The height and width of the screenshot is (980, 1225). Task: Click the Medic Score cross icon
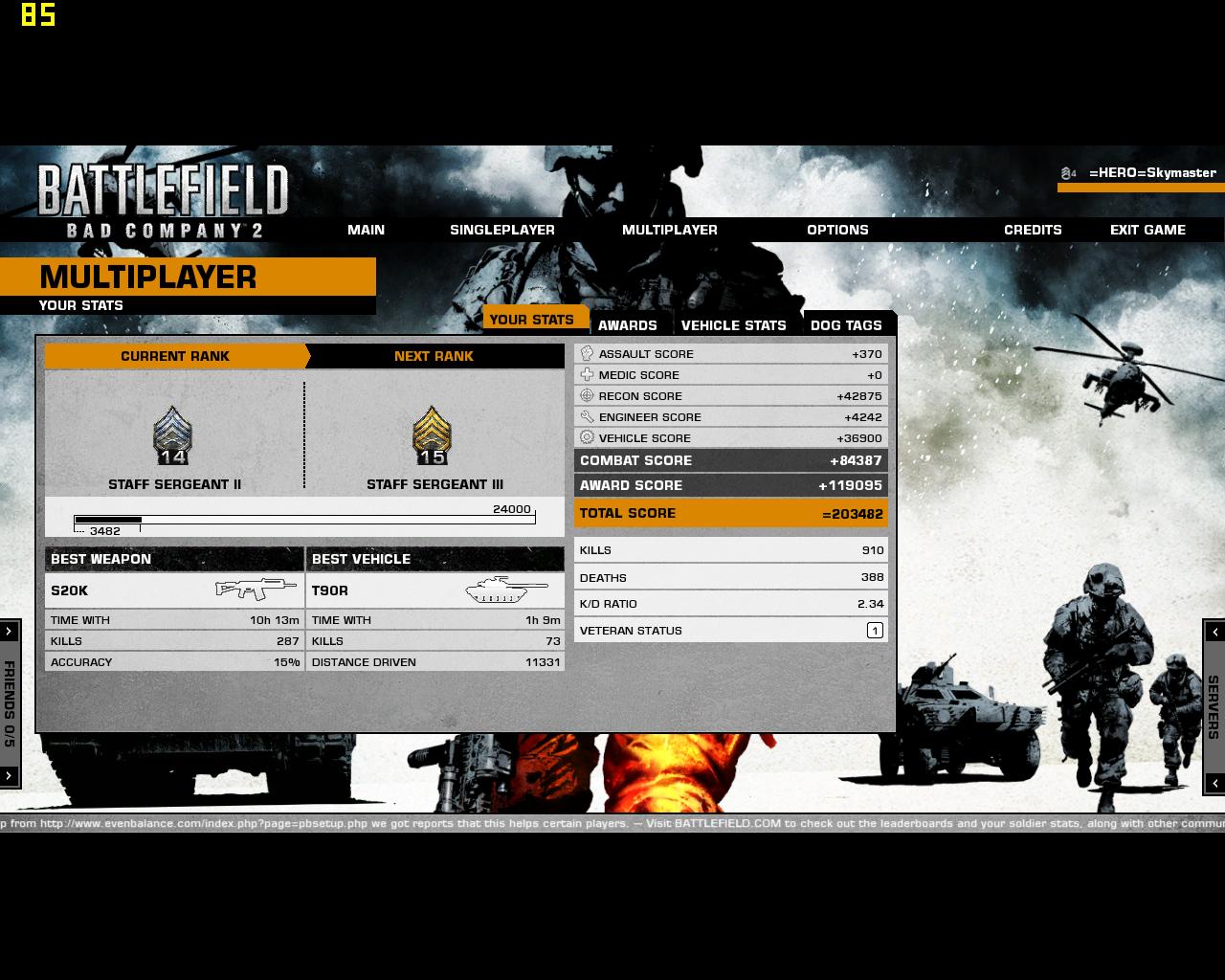587,374
